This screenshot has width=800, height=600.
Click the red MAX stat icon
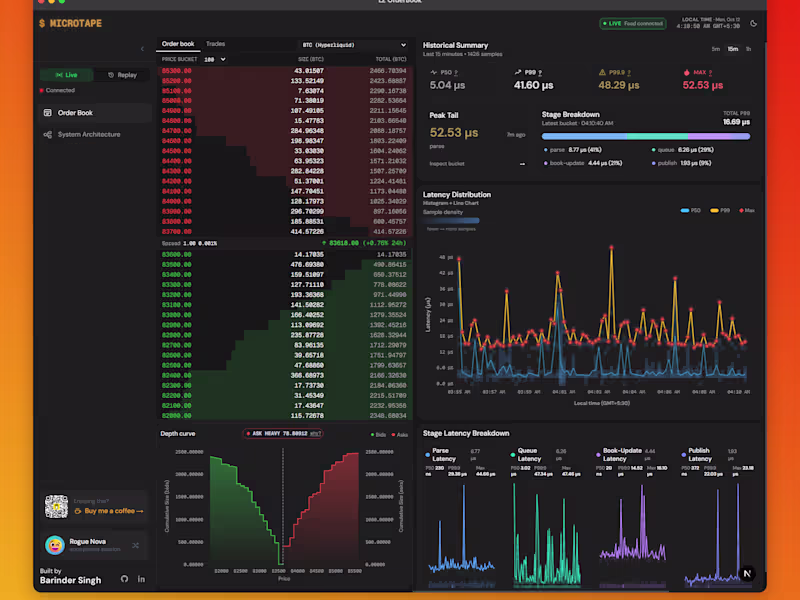click(686, 72)
